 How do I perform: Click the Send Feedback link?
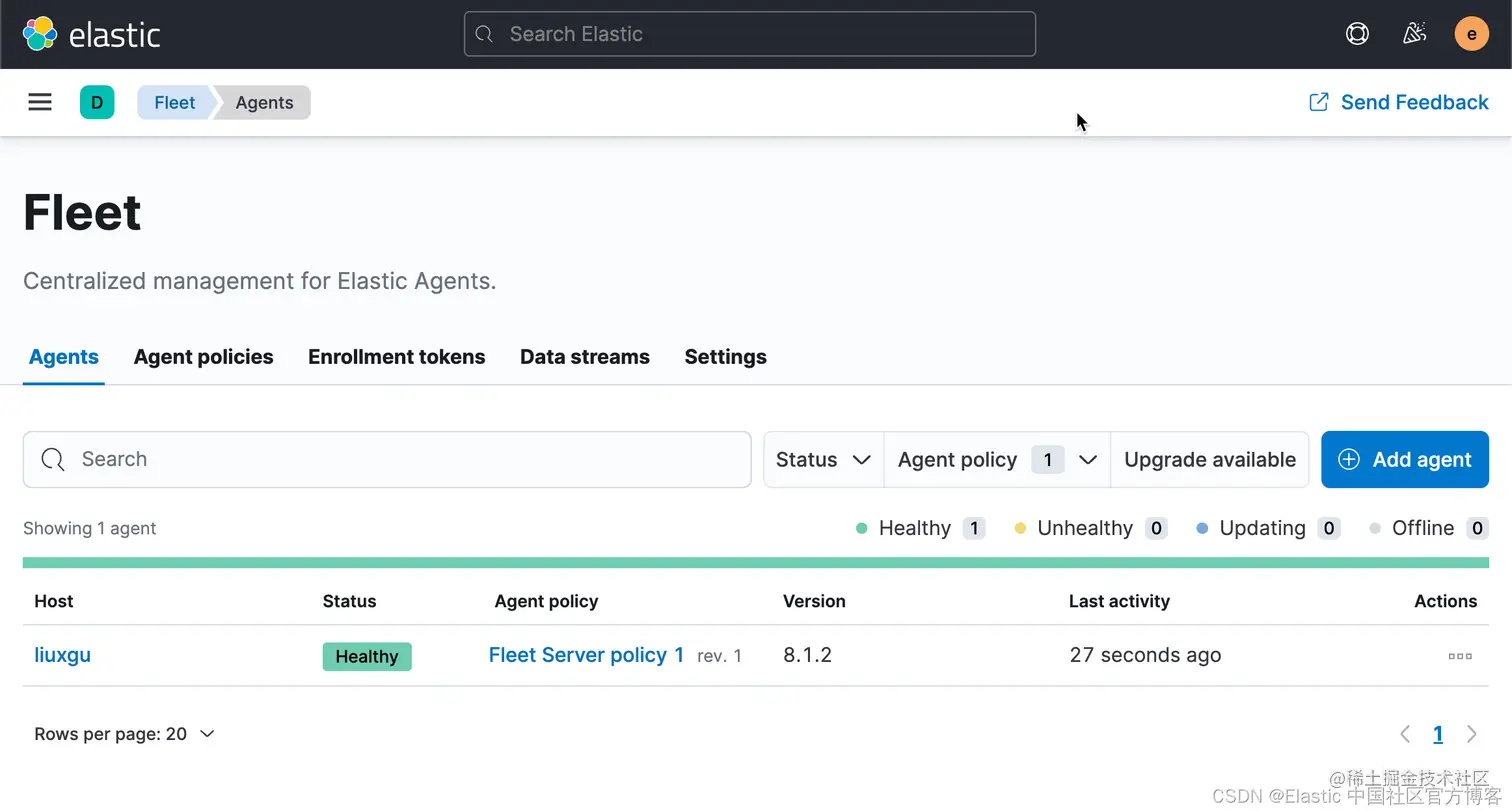tap(1398, 102)
